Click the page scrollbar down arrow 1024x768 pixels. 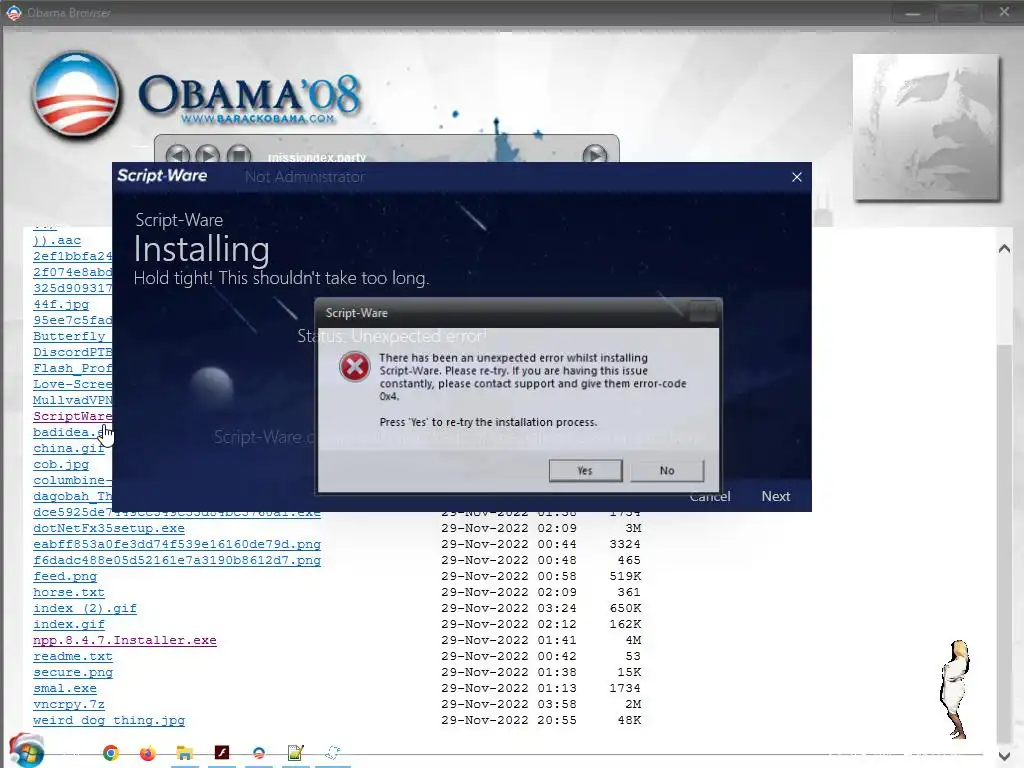tap(1004, 756)
